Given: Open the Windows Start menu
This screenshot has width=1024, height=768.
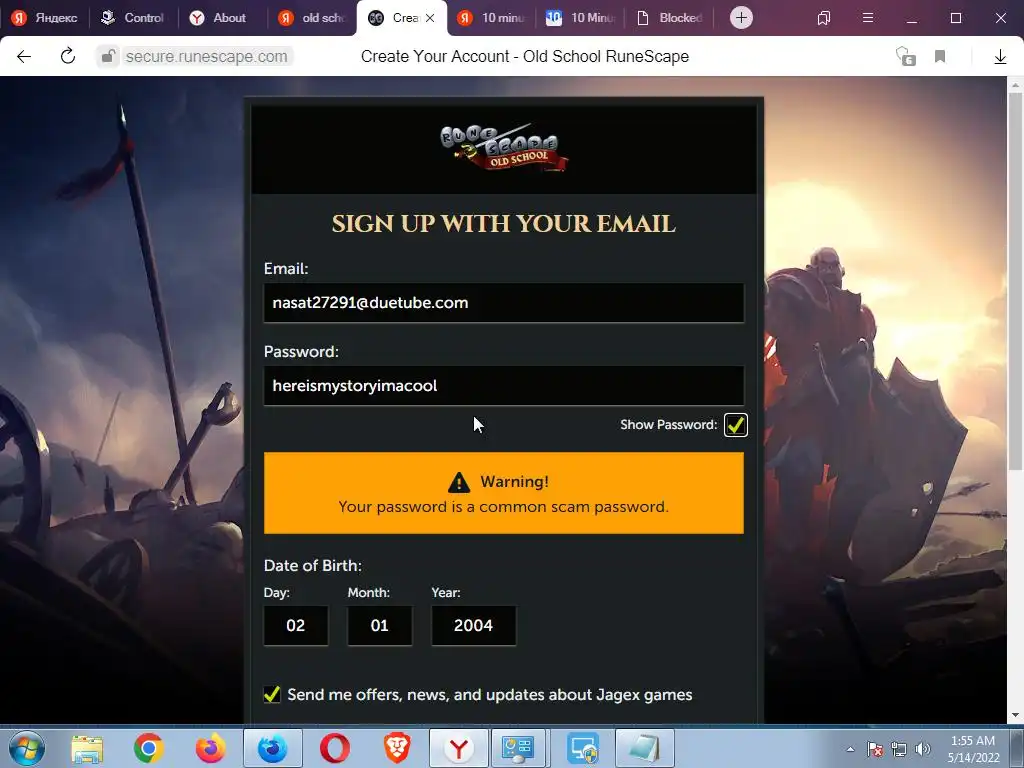Looking at the screenshot, I should point(26,748).
